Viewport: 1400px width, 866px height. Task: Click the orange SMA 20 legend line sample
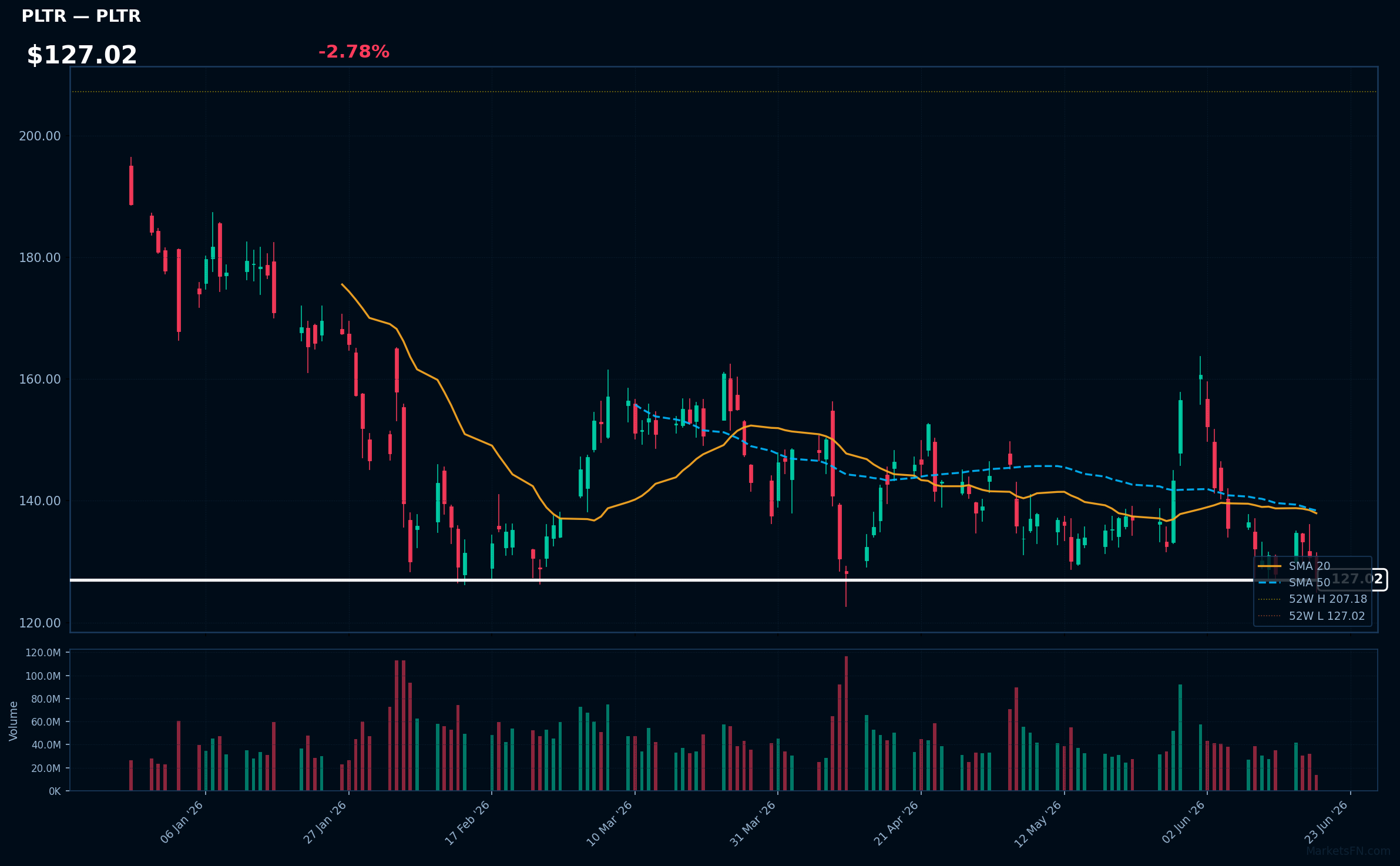click(x=1270, y=566)
